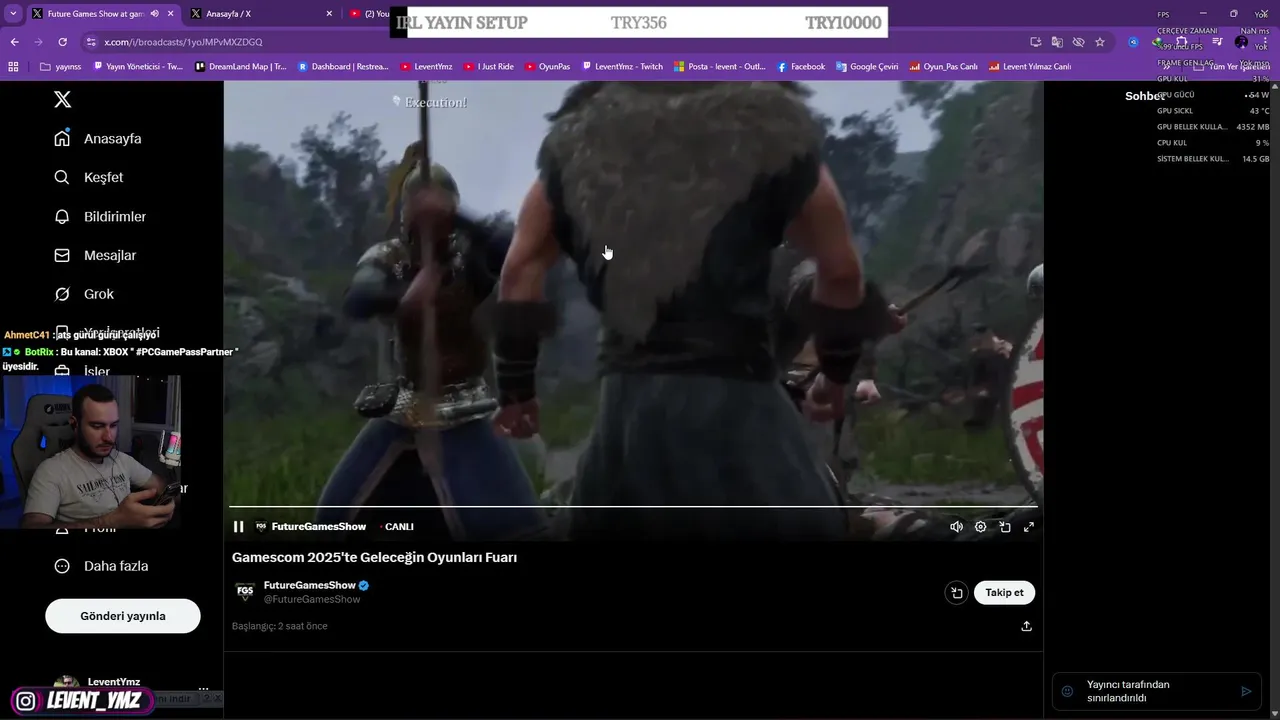1280x720 pixels.
Task: Click the browser forward arrow
Action: [x=38, y=42]
